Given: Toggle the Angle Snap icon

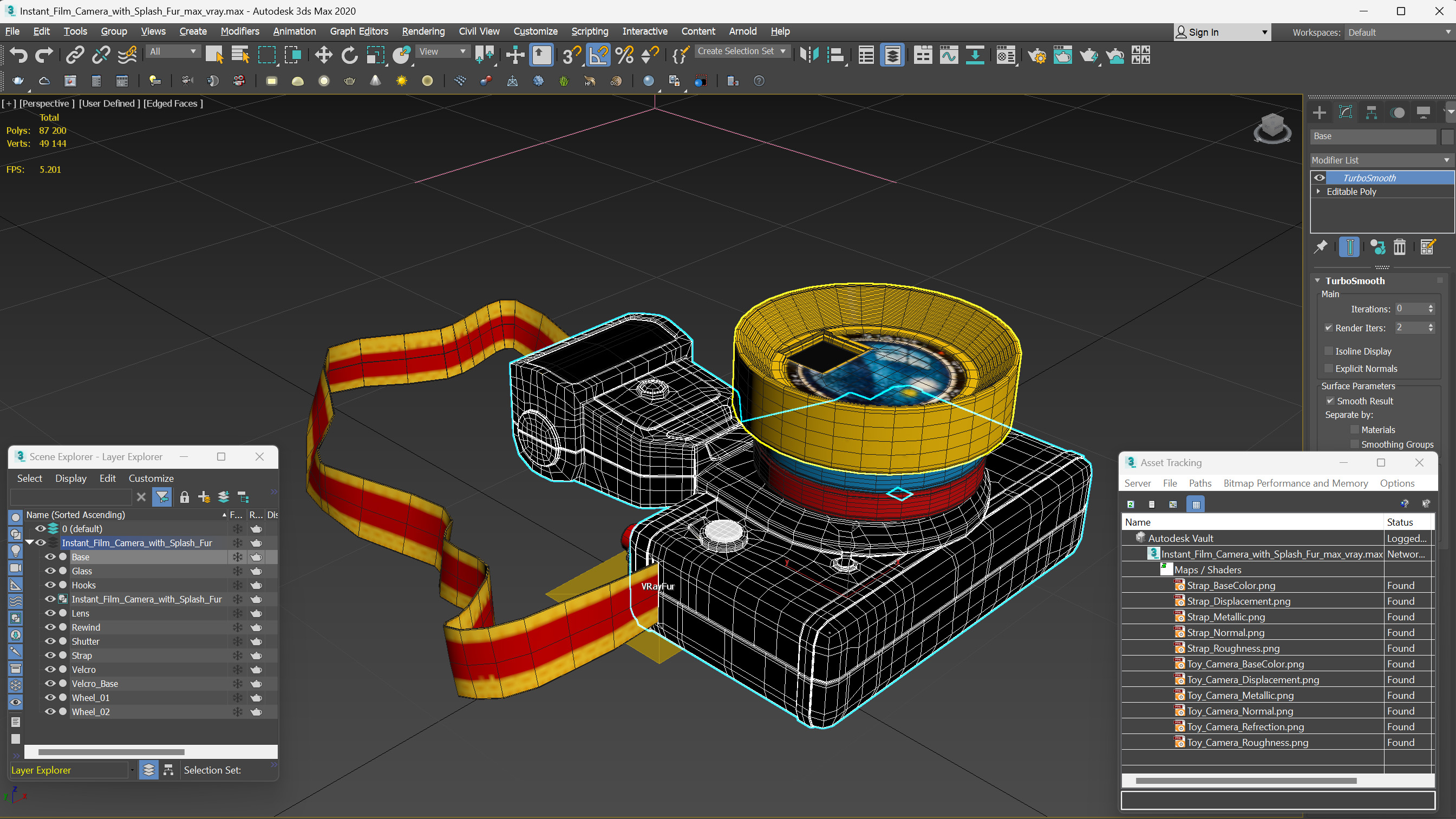Looking at the screenshot, I should coord(598,55).
